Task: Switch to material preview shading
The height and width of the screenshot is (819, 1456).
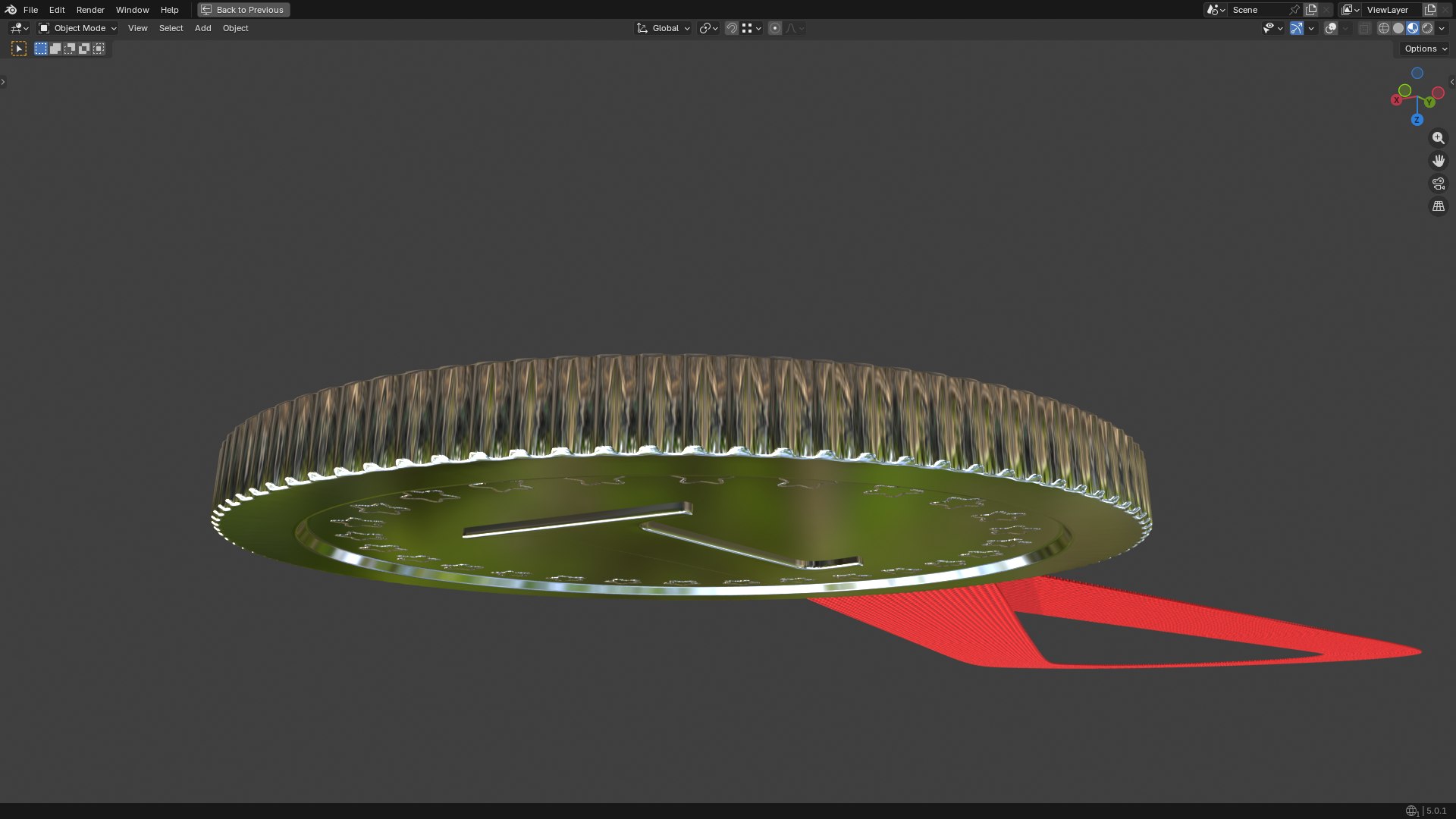Action: pos(1413,28)
